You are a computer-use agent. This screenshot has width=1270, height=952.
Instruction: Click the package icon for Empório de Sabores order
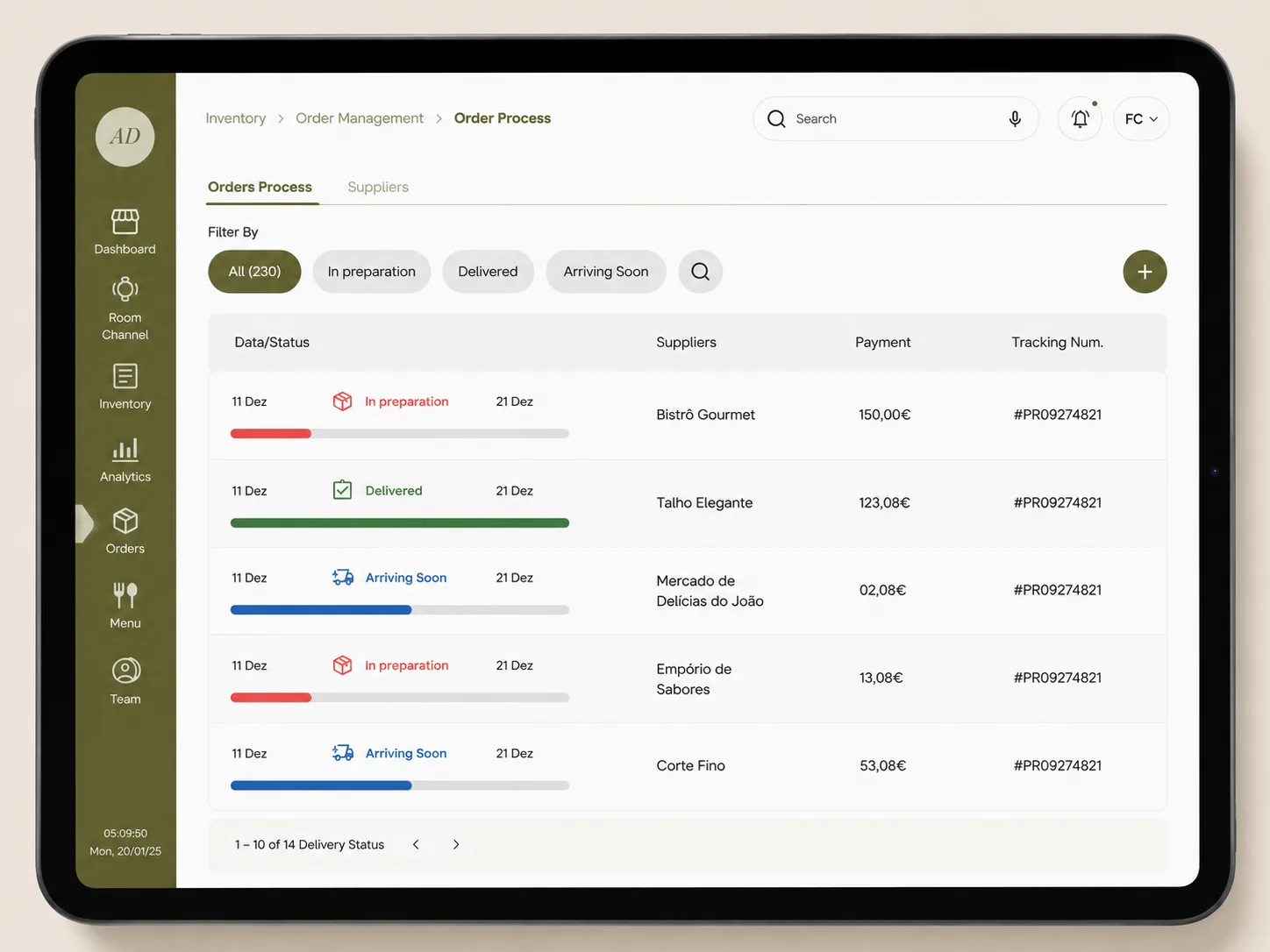tap(342, 665)
